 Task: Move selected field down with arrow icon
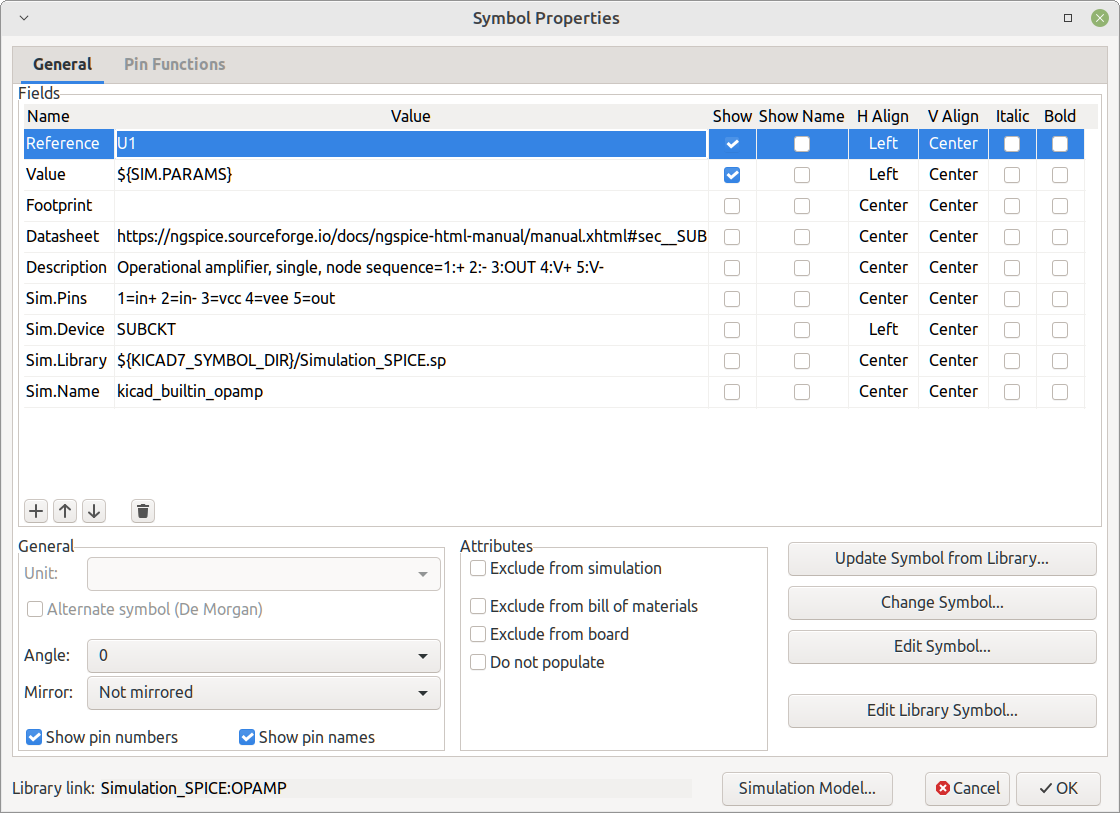[x=94, y=511]
